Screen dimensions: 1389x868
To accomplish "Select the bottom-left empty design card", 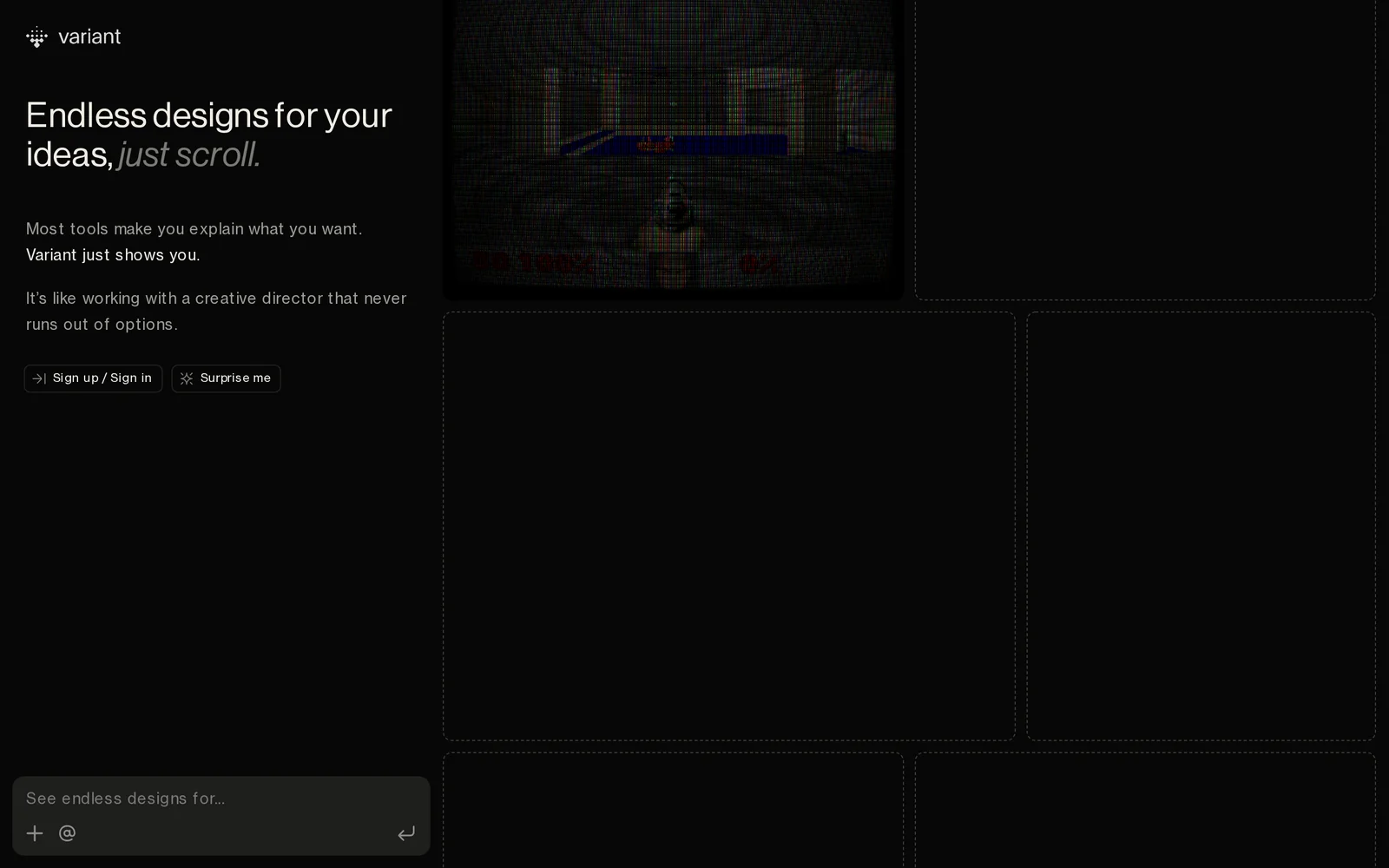I will pos(673,812).
